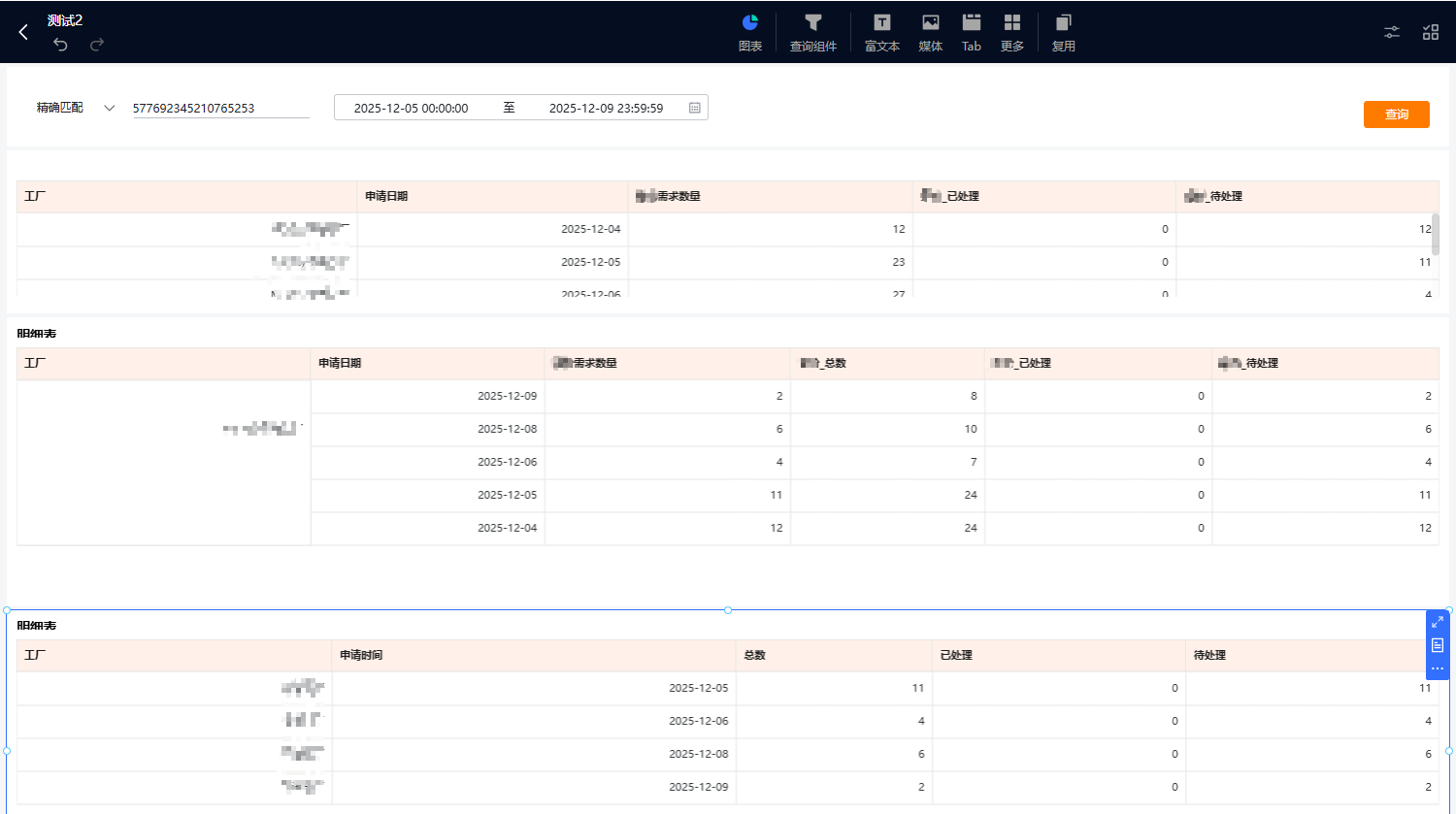The image size is (1456, 814).
Task: Click the ID input field with 577692345210765253
Action: tap(220, 108)
